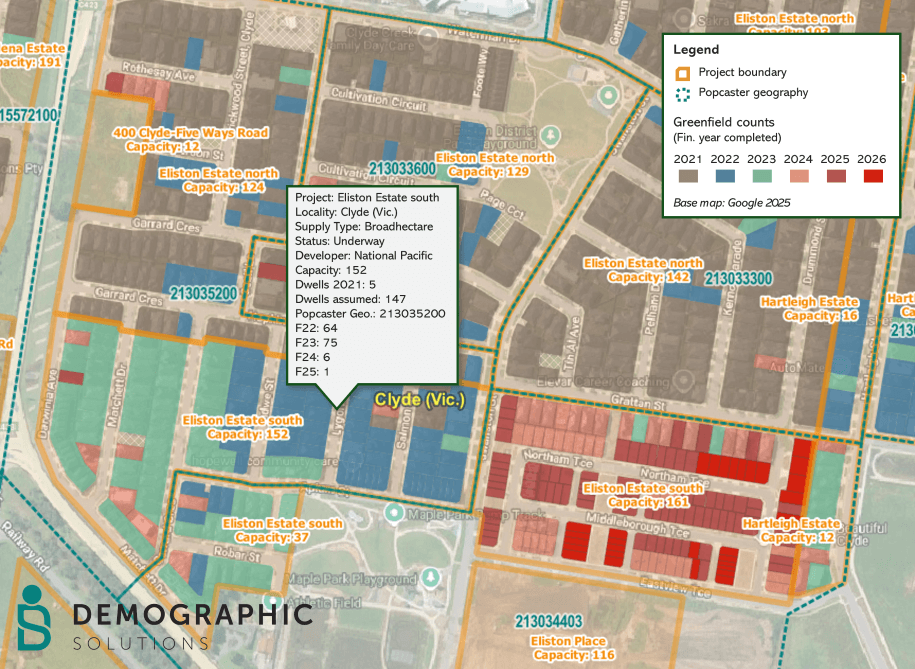Image resolution: width=915 pixels, height=669 pixels.
Task: Pick the 2024 salmon legend swatch
Action: [x=798, y=177]
